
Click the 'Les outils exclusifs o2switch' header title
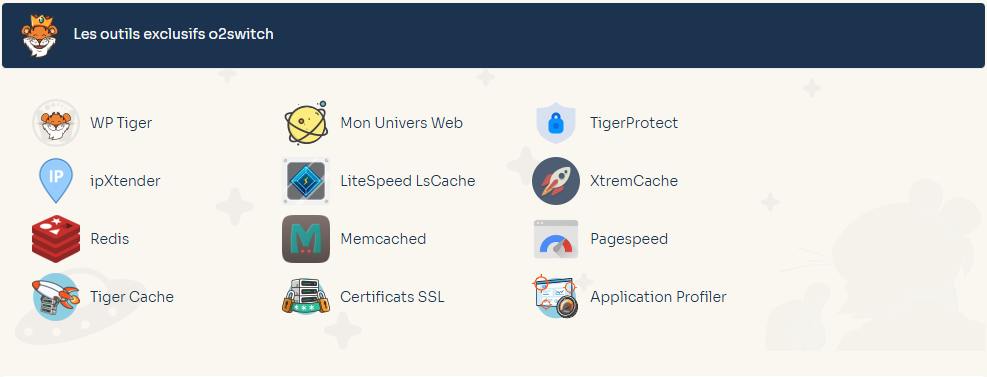point(174,34)
